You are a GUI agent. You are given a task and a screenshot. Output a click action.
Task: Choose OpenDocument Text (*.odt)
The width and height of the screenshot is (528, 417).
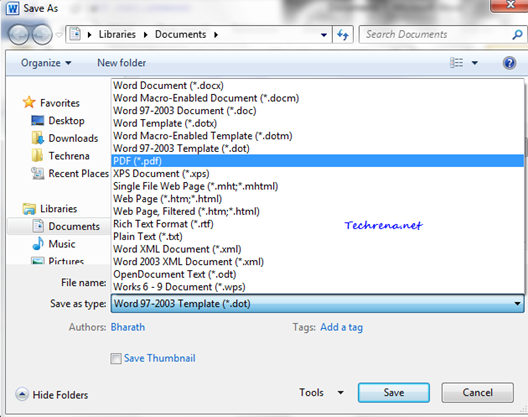(317, 274)
